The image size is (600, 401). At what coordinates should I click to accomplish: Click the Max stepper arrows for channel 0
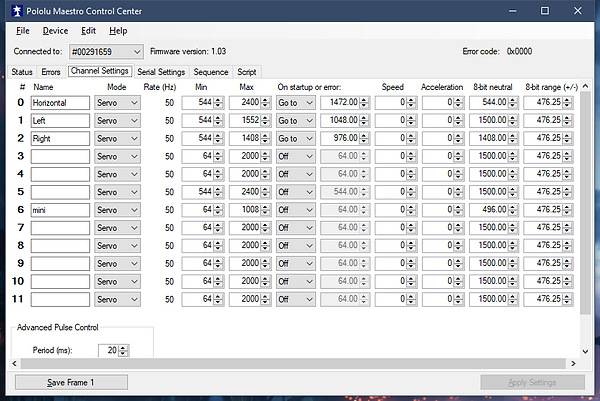coord(265,103)
